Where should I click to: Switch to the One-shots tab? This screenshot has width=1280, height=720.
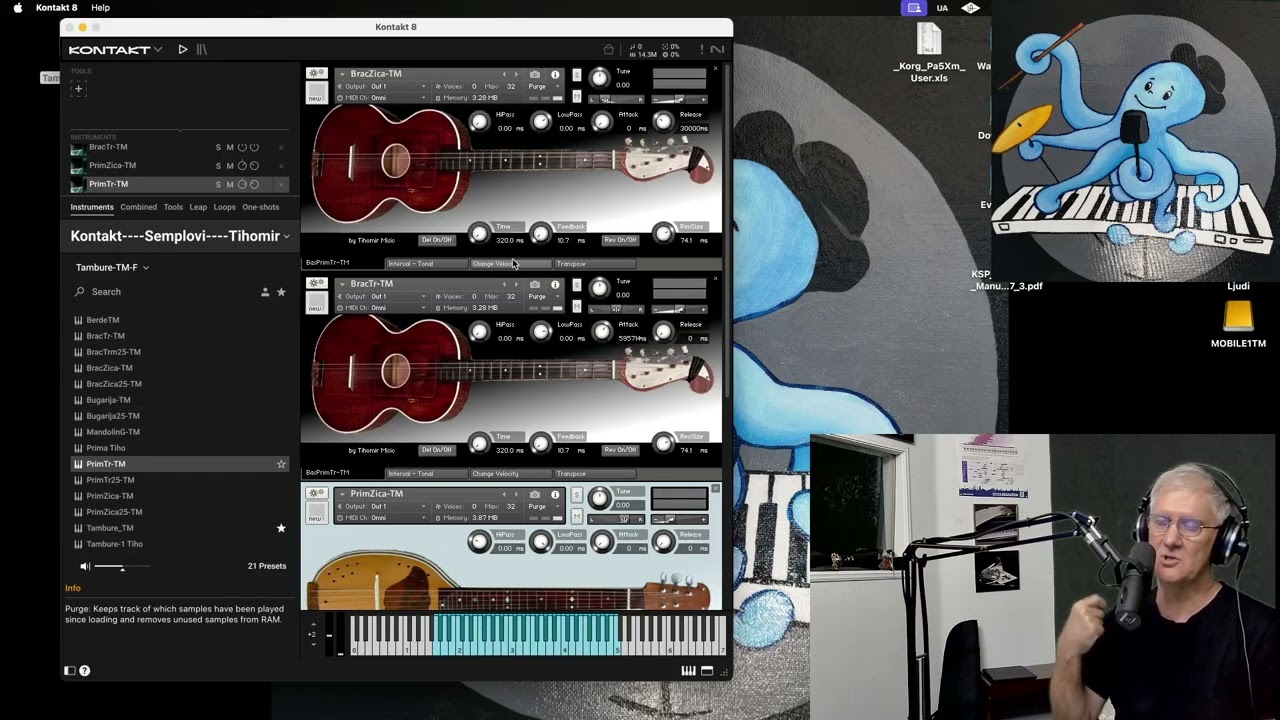coord(261,207)
